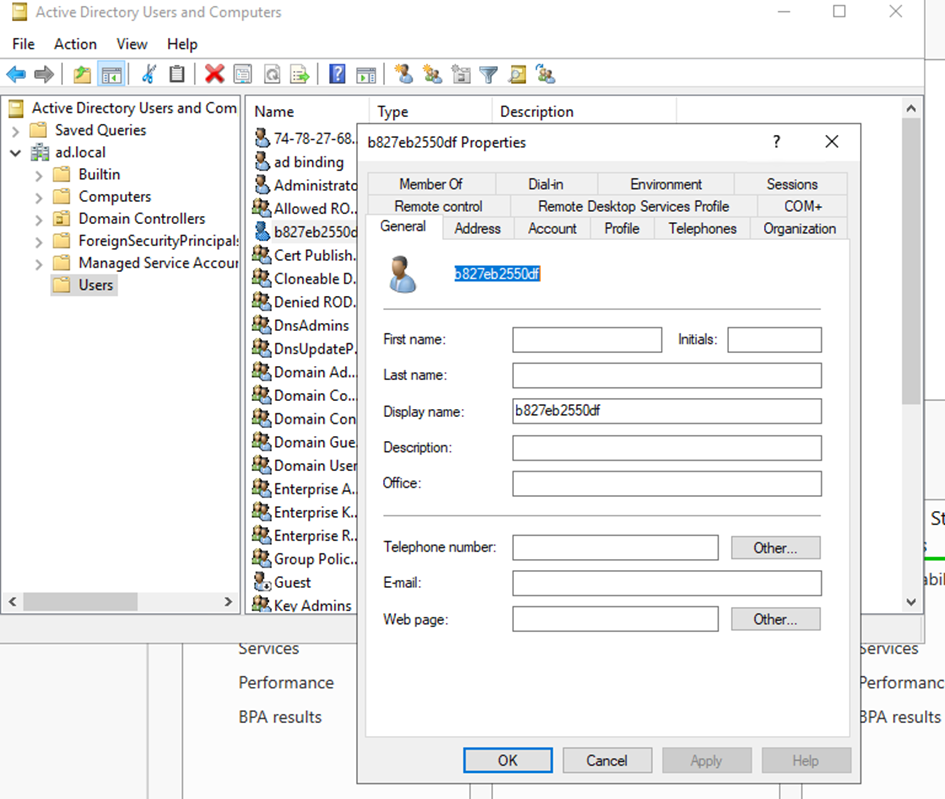Image resolution: width=945 pixels, height=799 pixels.
Task: Collapse the ad.local domain node
Action: point(16,153)
